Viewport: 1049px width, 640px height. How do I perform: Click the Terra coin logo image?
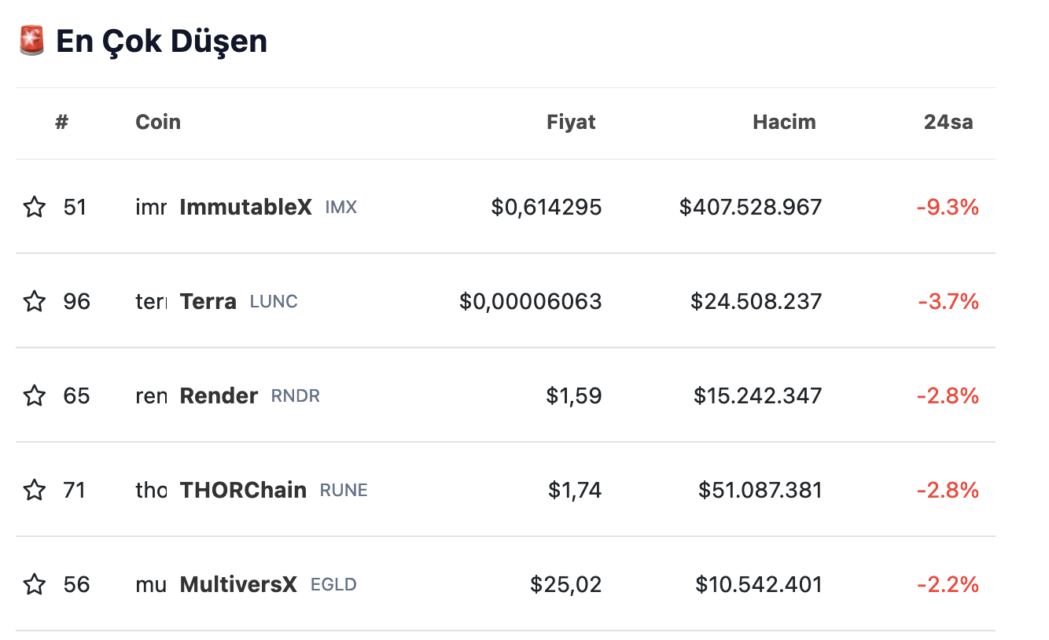tap(151, 302)
